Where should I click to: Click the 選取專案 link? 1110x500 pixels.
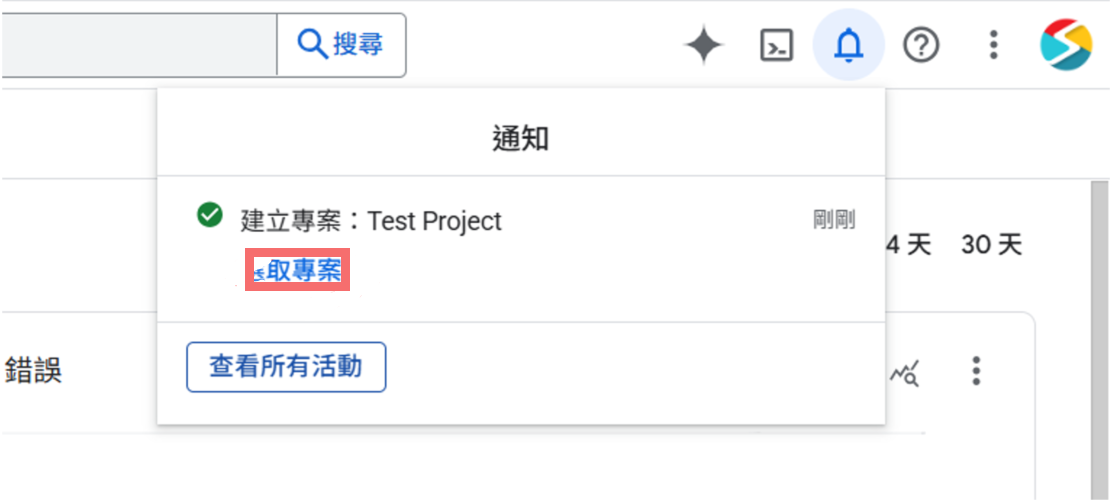(299, 270)
